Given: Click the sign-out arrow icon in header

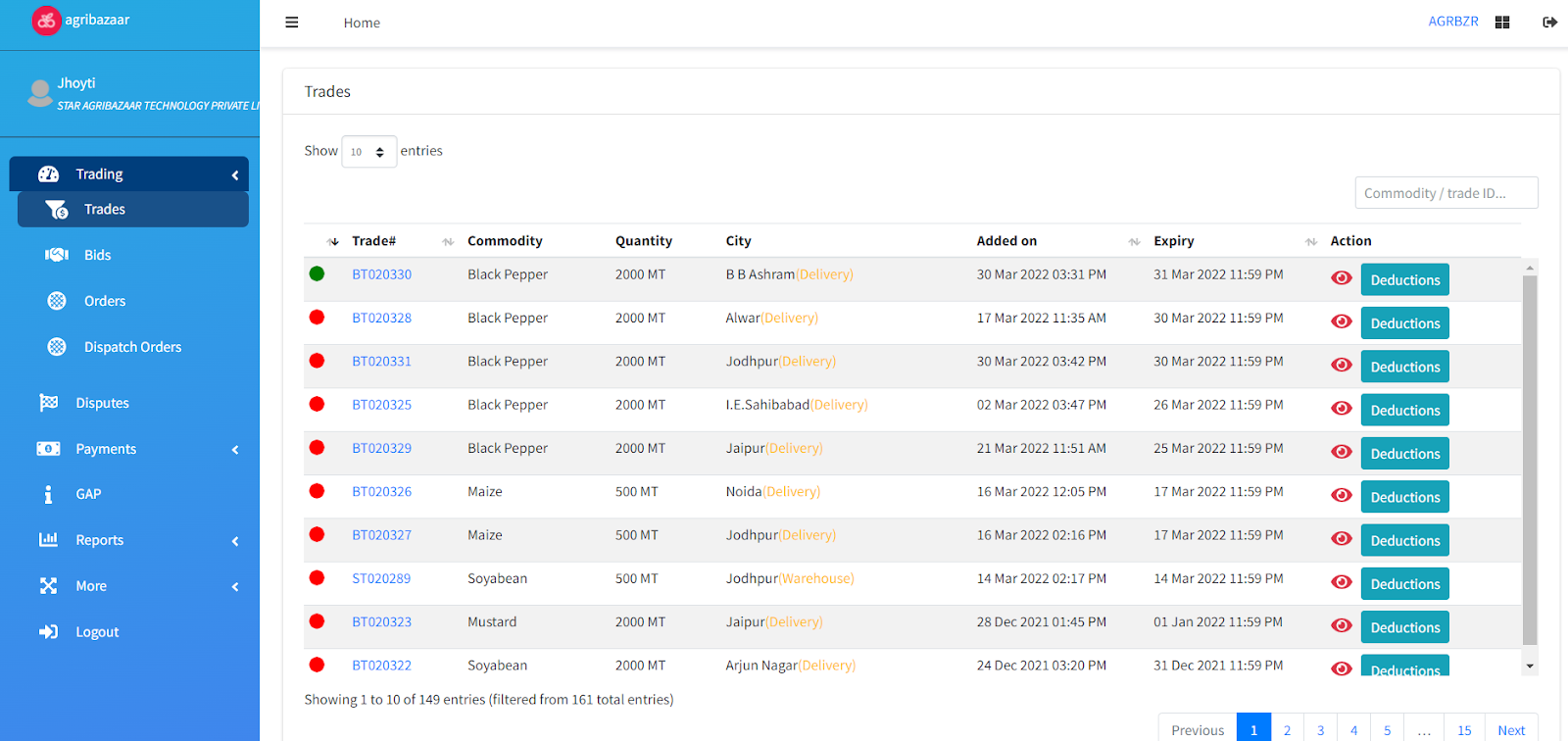Looking at the screenshot, I should point(1549,23).
